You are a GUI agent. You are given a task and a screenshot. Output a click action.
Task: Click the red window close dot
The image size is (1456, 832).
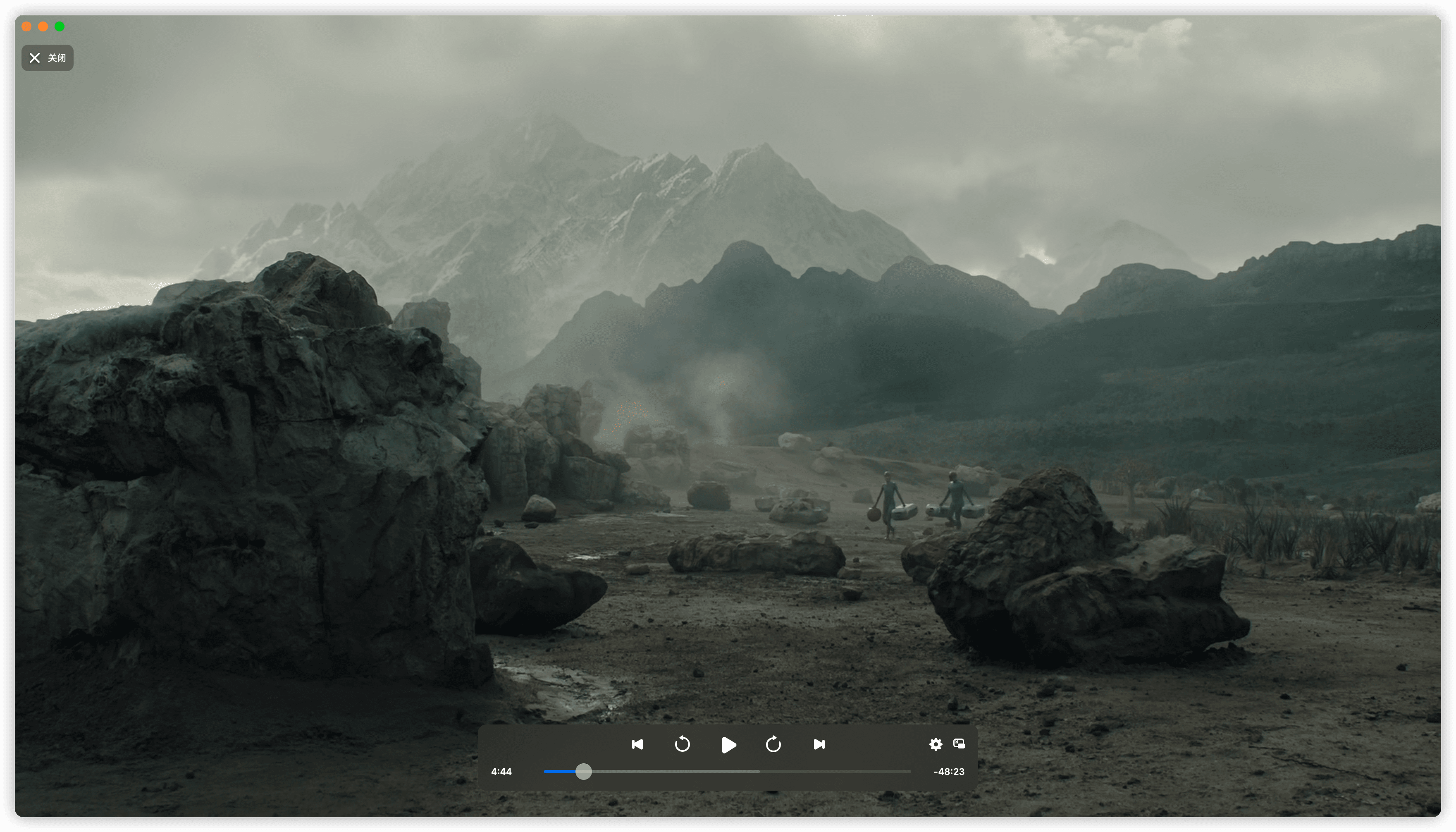click(26, 26)
